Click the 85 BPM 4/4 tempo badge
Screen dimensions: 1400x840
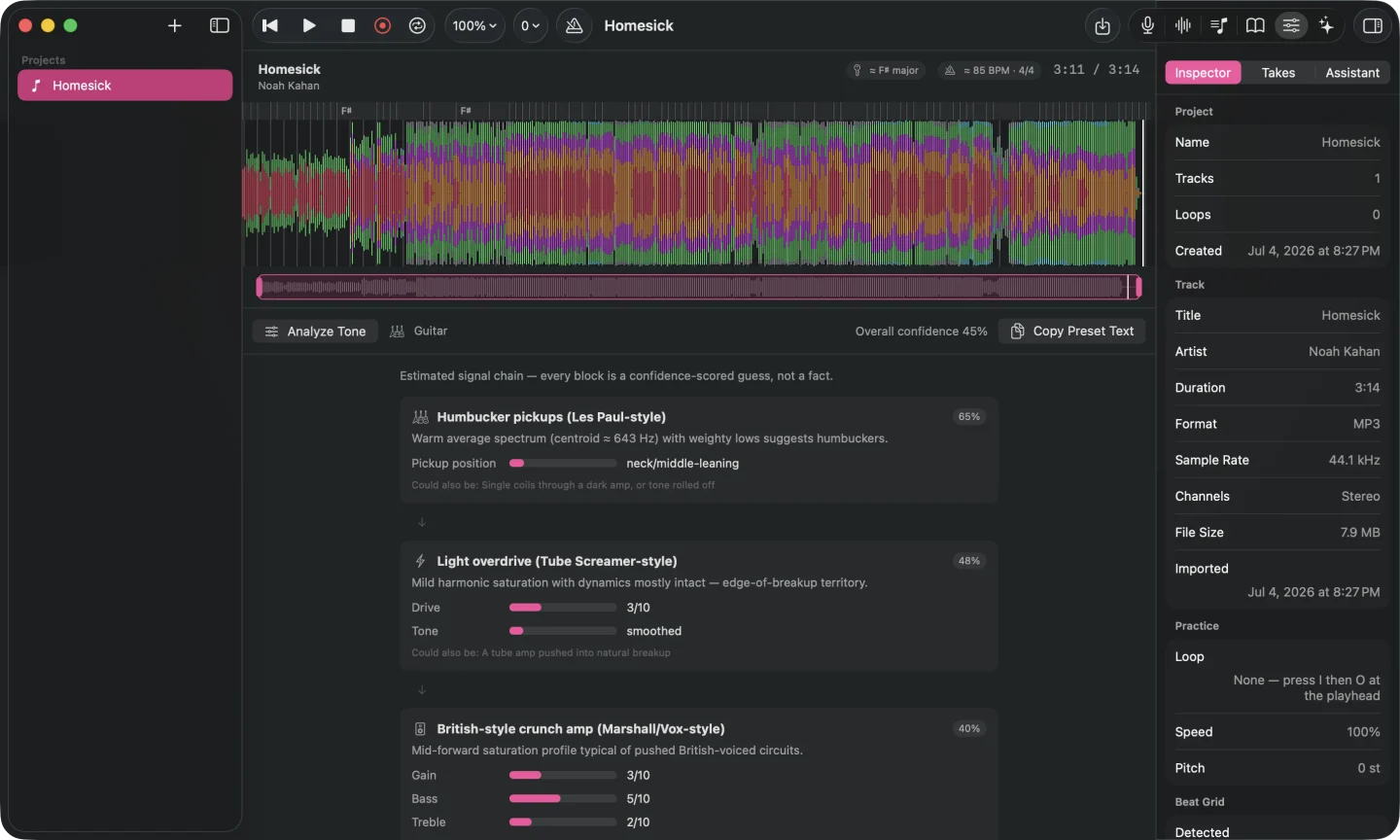(x=989, y=70)
